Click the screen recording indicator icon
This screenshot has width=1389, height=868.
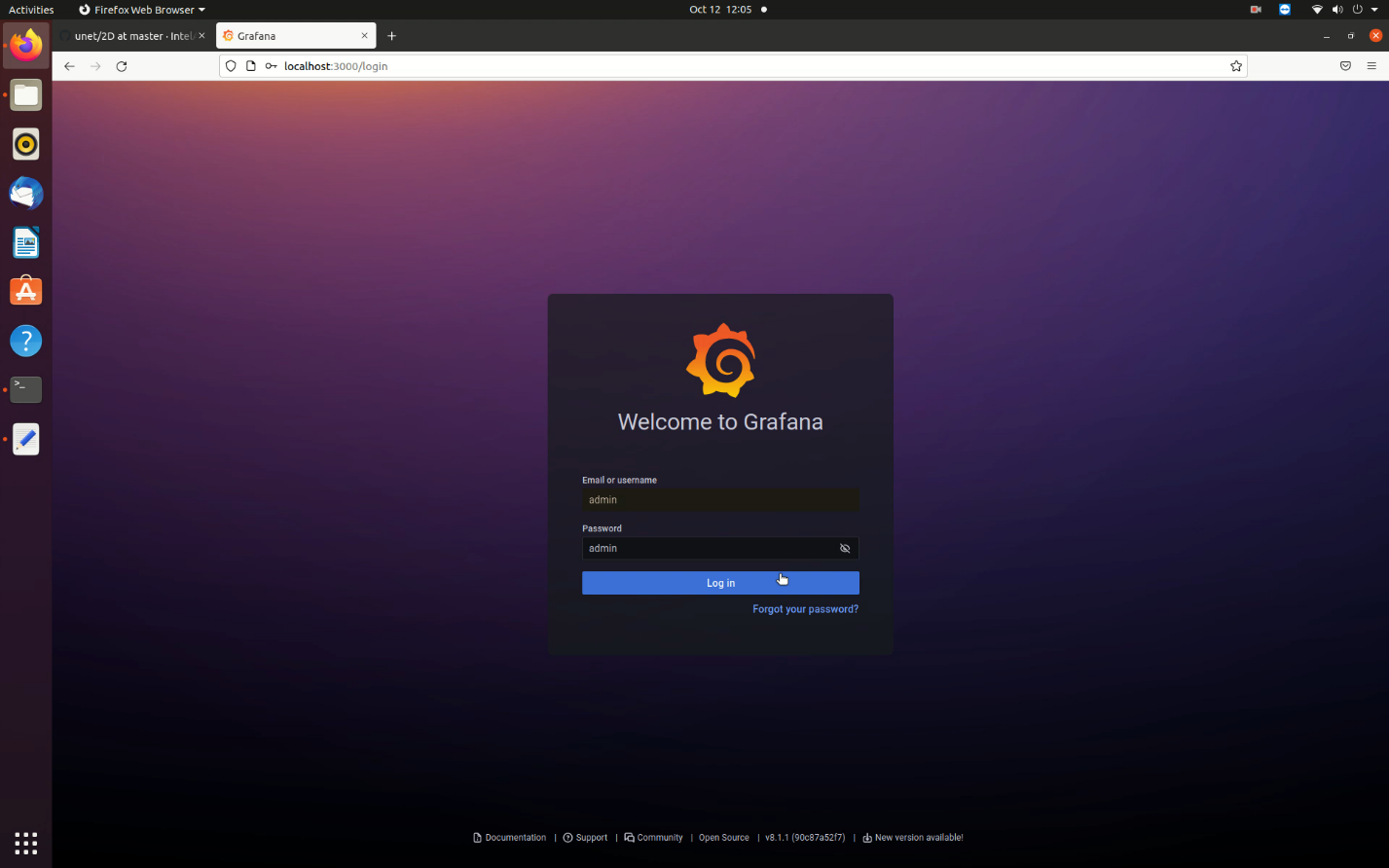click(x=1256, y=10)
